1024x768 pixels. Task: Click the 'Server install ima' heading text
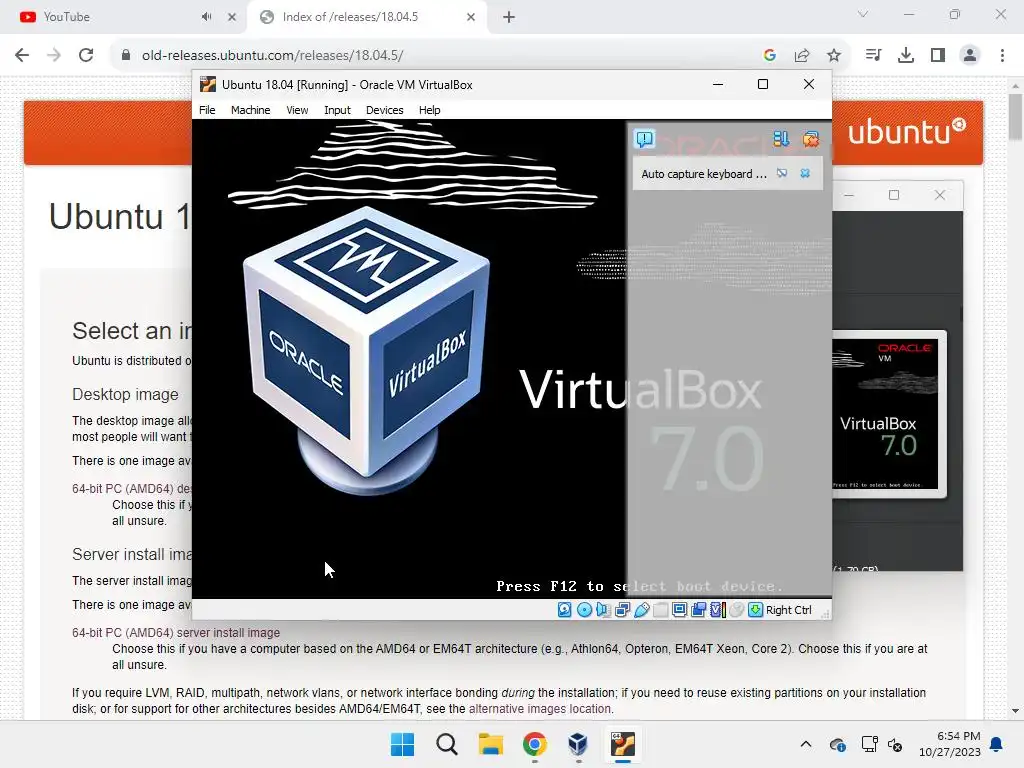coord(132,554)
